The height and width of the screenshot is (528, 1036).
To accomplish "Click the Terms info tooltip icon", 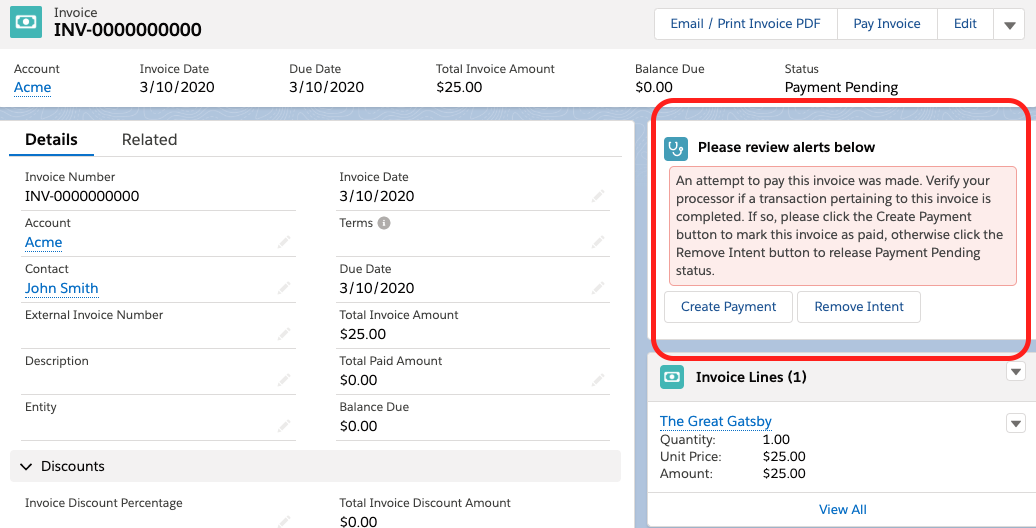I will [384, 223].
